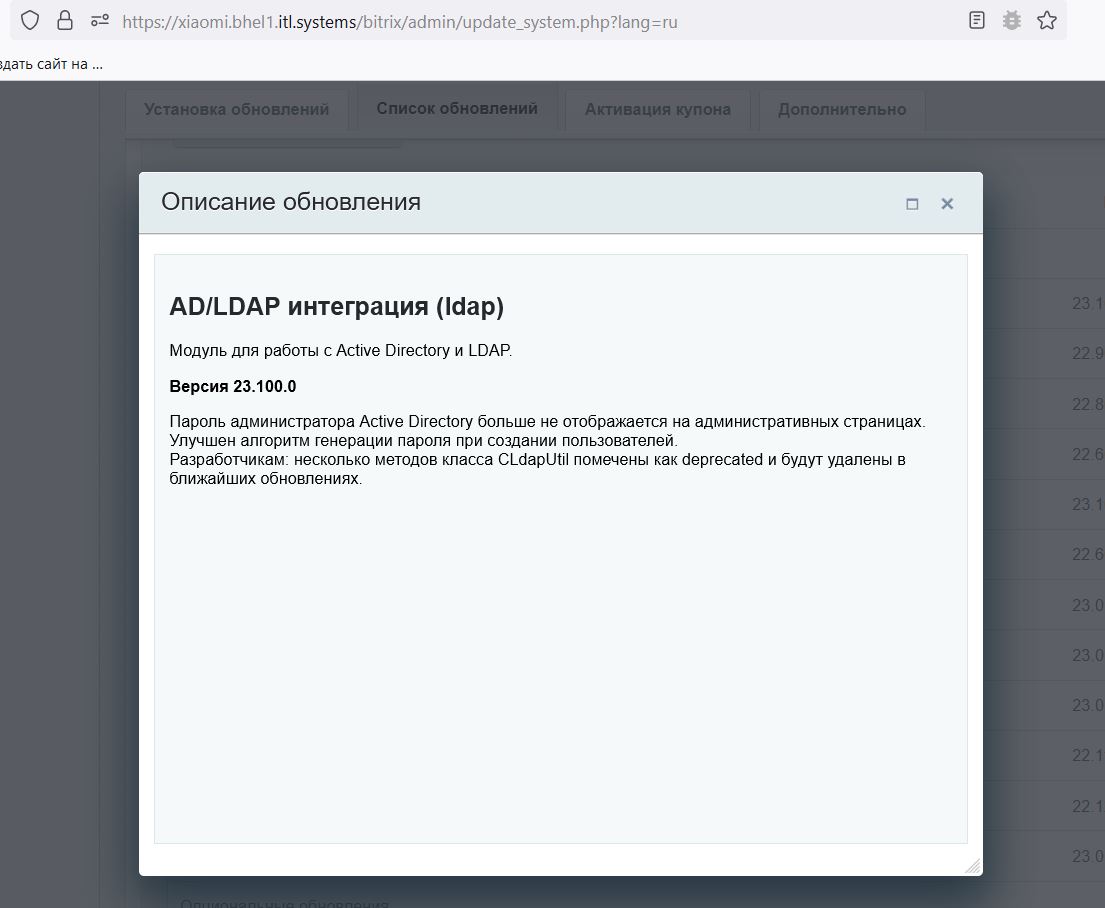This screenshot has height=908, width=1105.
Task: Click the extension bug icon in address bar
Action: point(1012,20)
